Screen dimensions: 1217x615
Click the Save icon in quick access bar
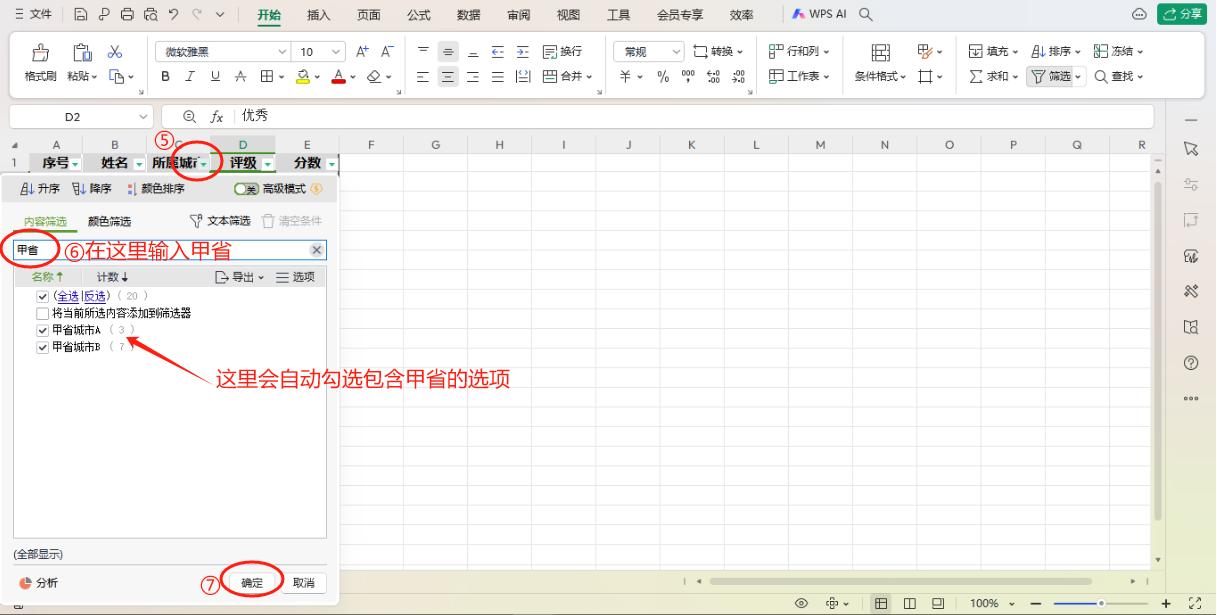(81, 15)
